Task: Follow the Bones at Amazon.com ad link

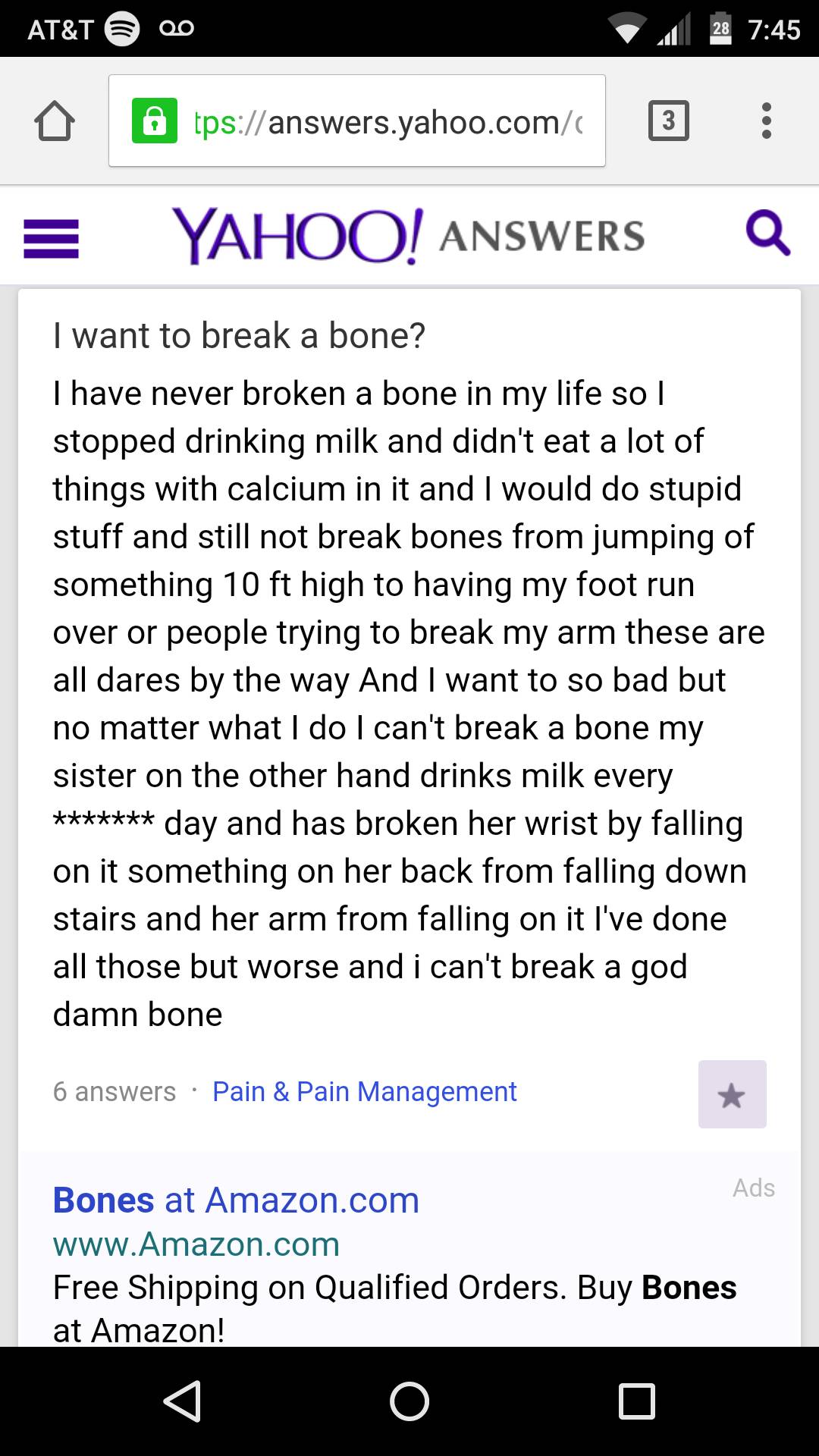Action: pos(235,1200)
